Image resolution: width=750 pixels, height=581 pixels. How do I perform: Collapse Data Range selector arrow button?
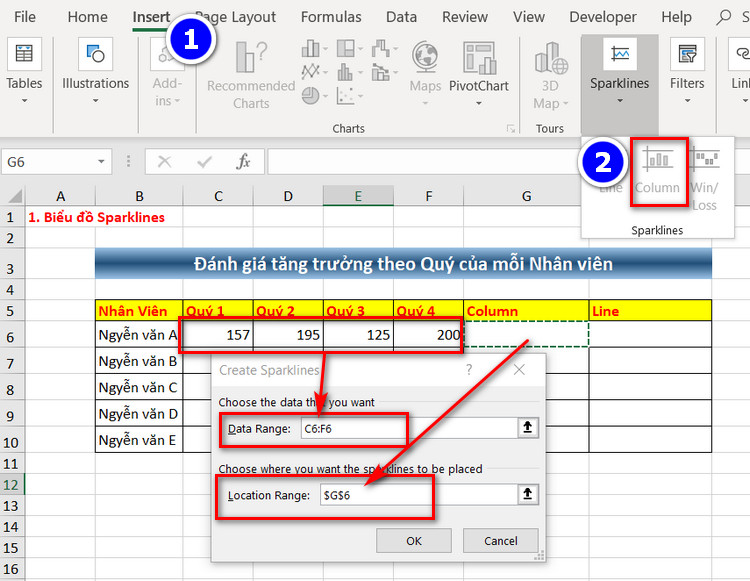[528, 428]
